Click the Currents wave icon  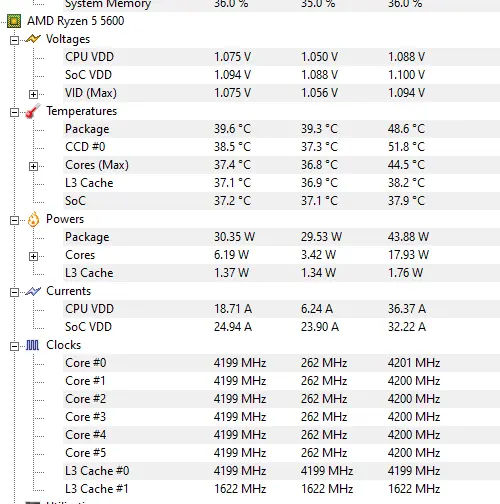click(x=33, y=291)
